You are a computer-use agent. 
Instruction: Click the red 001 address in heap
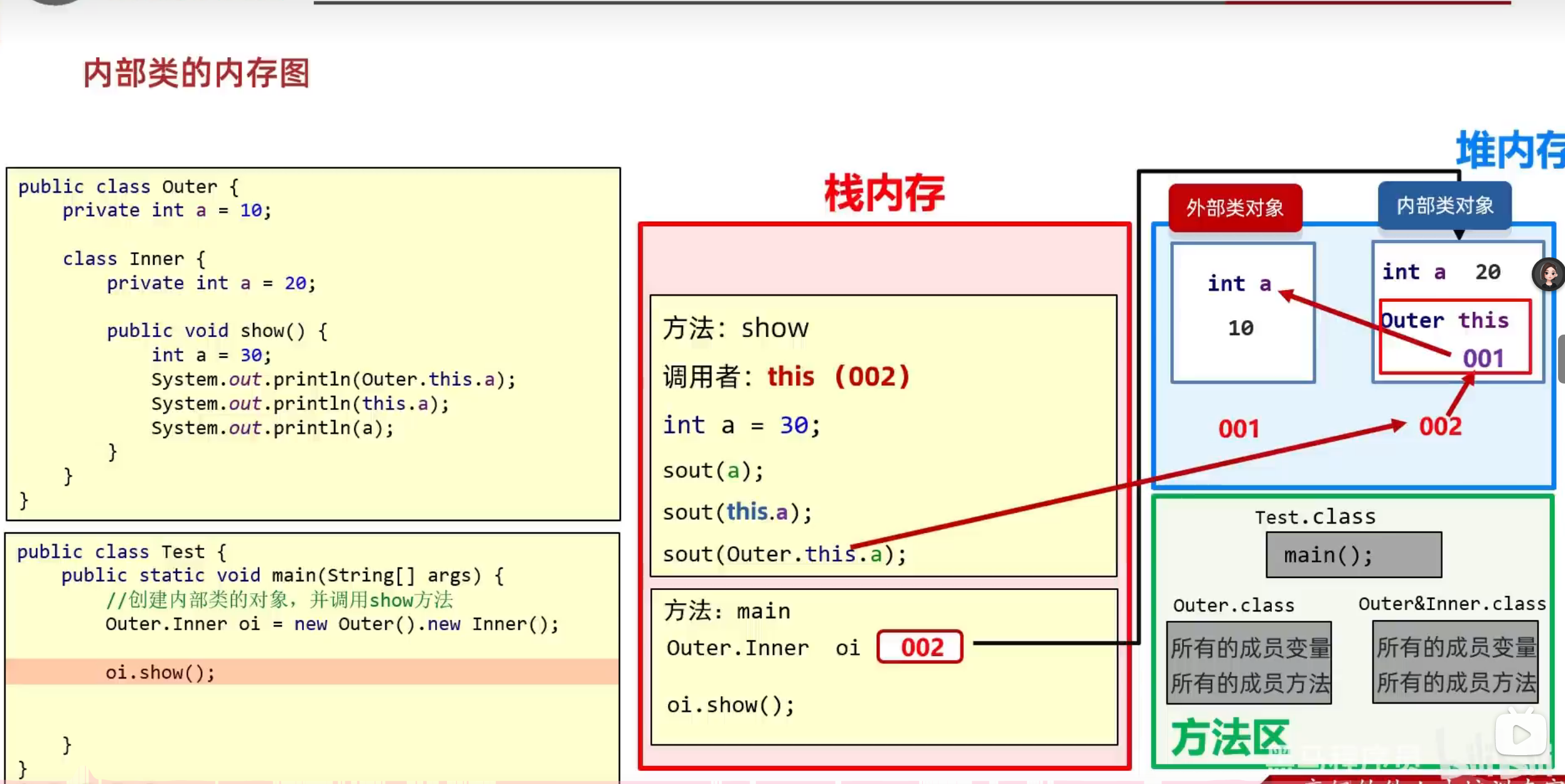(x=1239, y=429)
